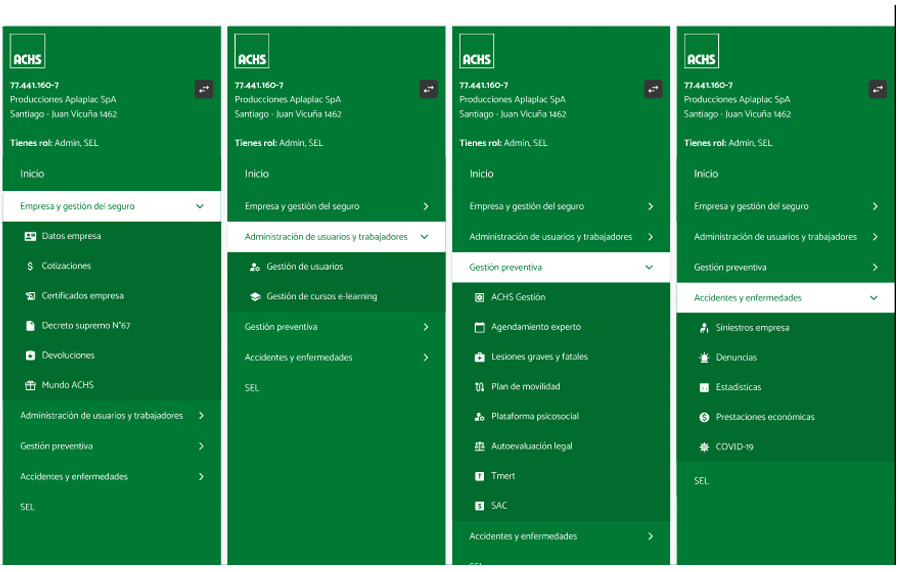Open the Denuncias label
This screenshot has width=900, height=572.
pos(736,358)
